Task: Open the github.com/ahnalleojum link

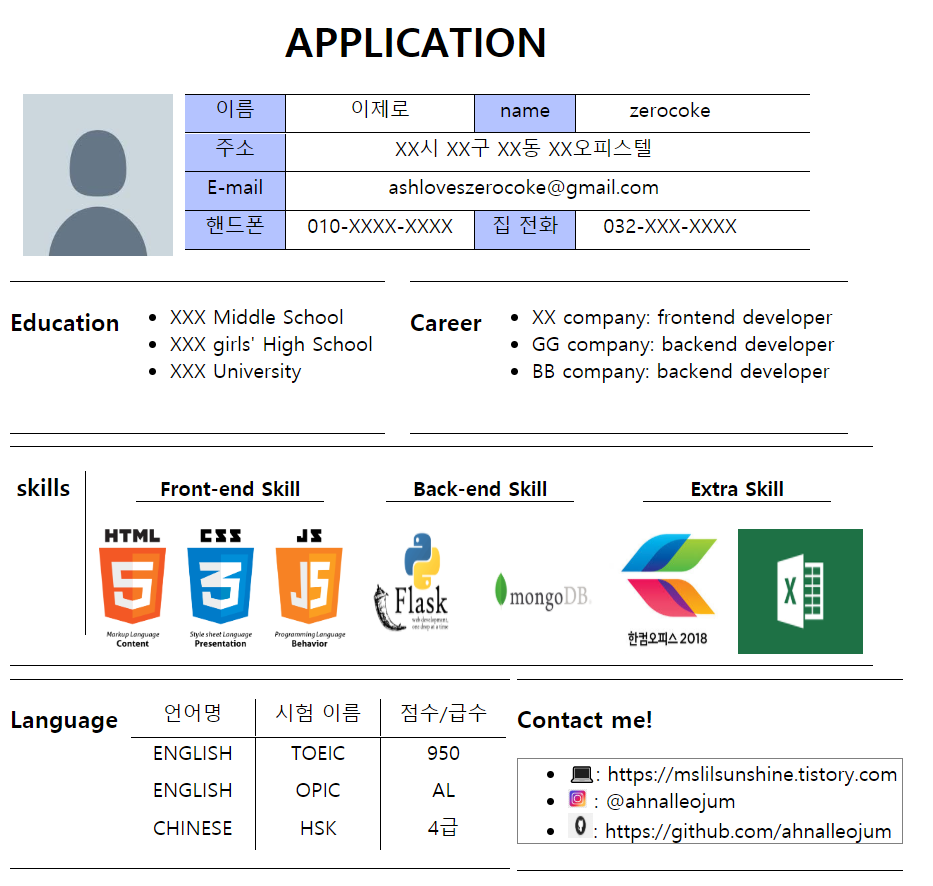Action: click(x=748, y=831)
